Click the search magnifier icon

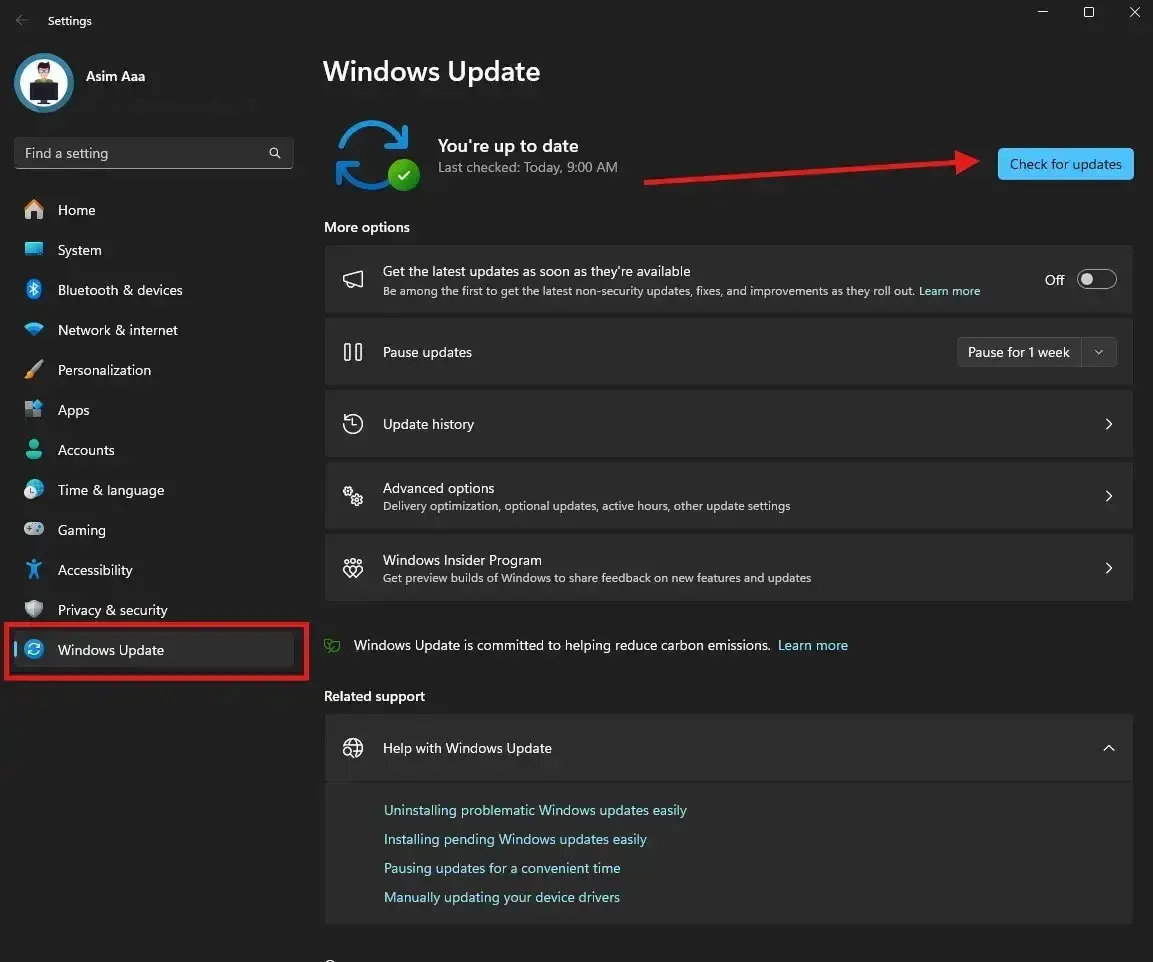tap(275, 153)
